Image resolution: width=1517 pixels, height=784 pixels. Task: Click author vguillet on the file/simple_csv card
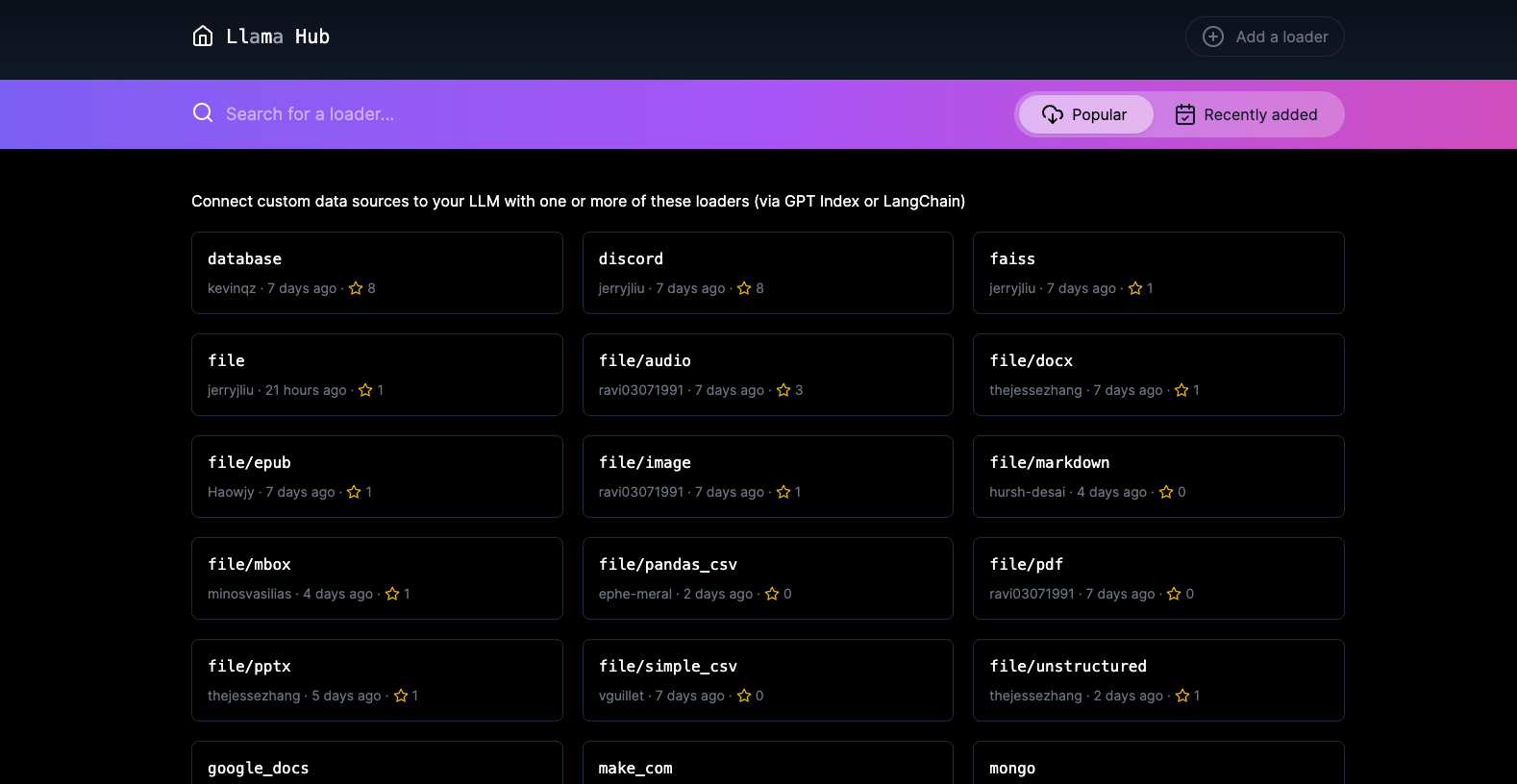(x=621, y=696)
